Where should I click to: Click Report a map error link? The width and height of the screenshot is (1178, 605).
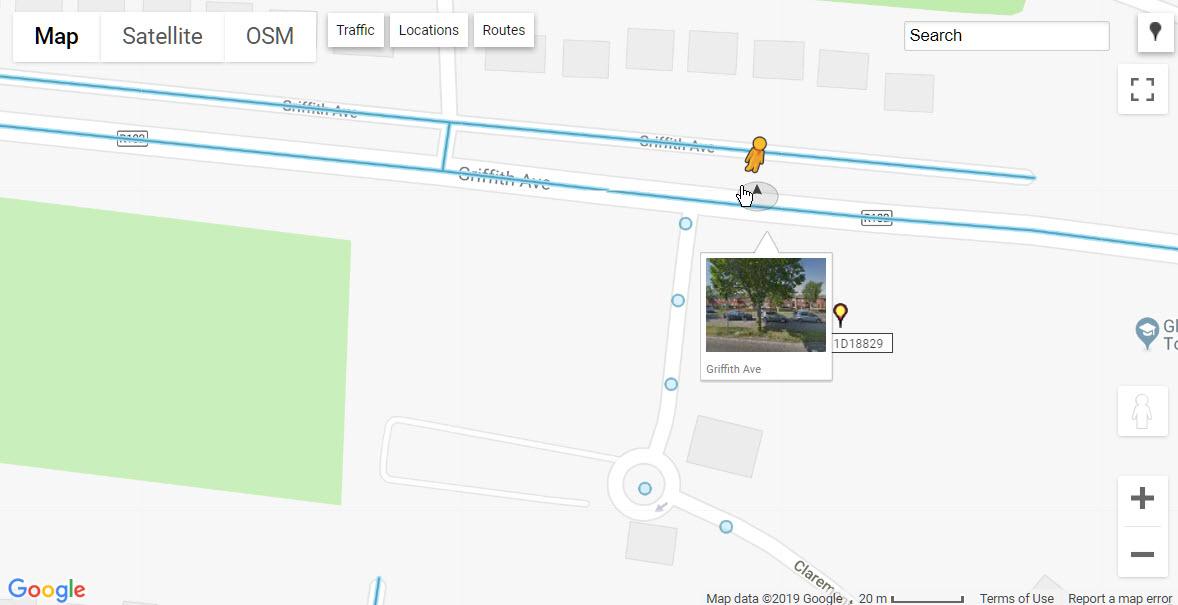[x=1119, y=598]
